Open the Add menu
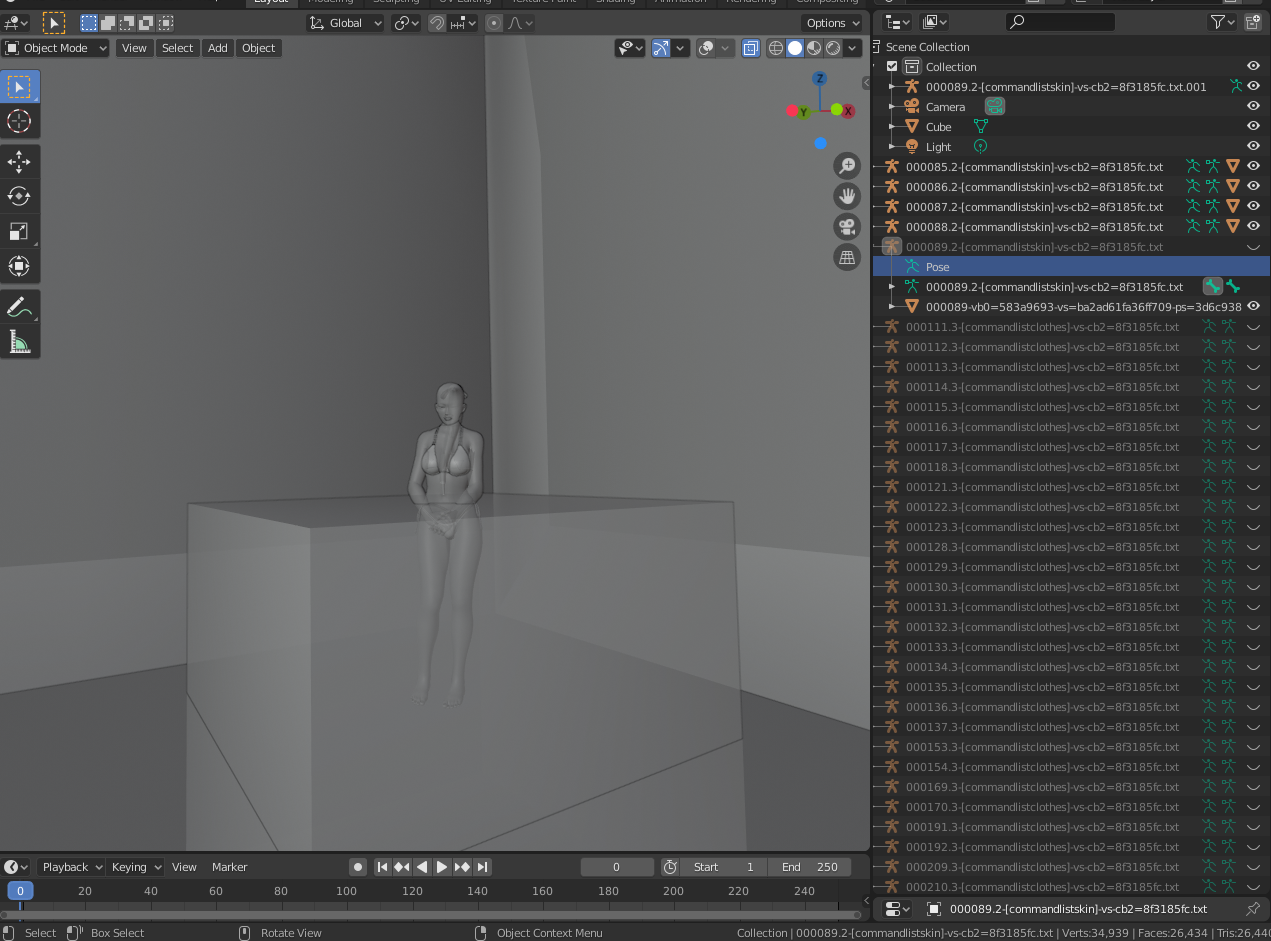Image resolution: width=1271 pixels, height=941 pixels. [217, 48]
